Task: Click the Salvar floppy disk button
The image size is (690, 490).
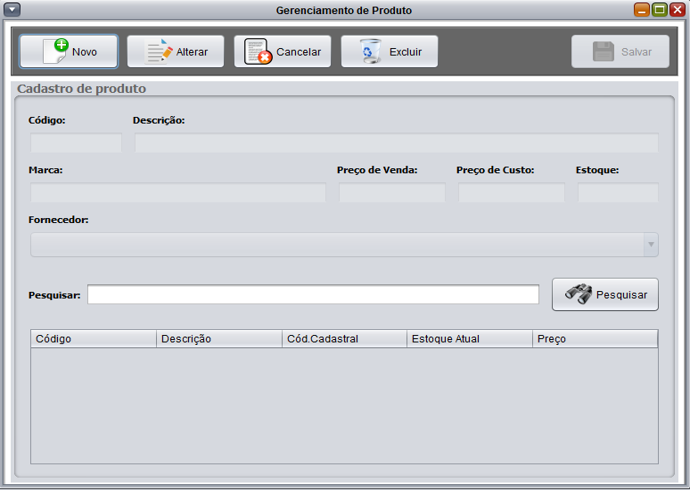Action: point(620,52)
